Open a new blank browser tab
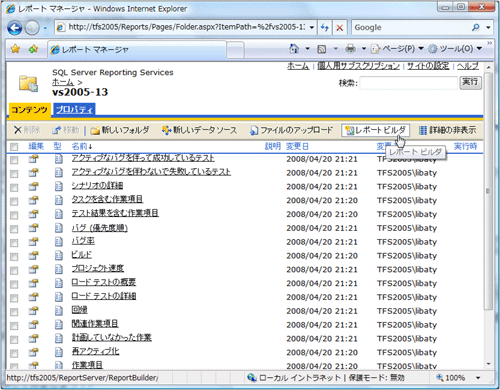 (x=235, y=50)
